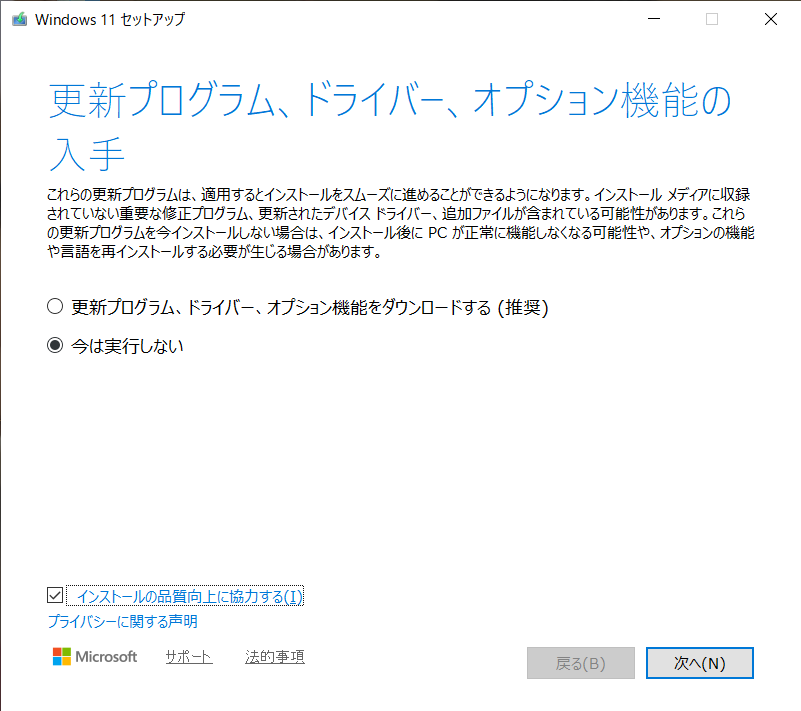Click the 今は実行しない option label text

tap(127, 346)
